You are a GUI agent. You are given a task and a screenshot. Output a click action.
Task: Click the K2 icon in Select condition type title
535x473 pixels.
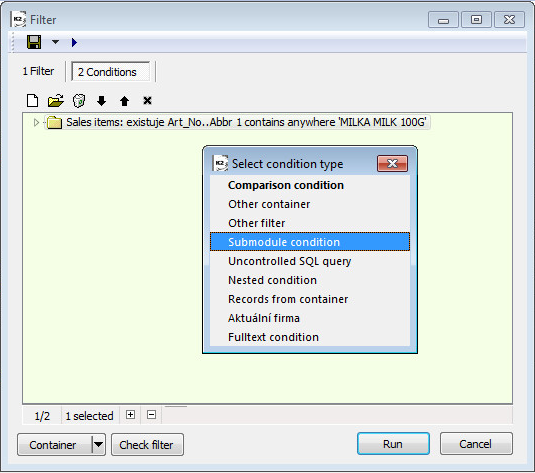220,163
